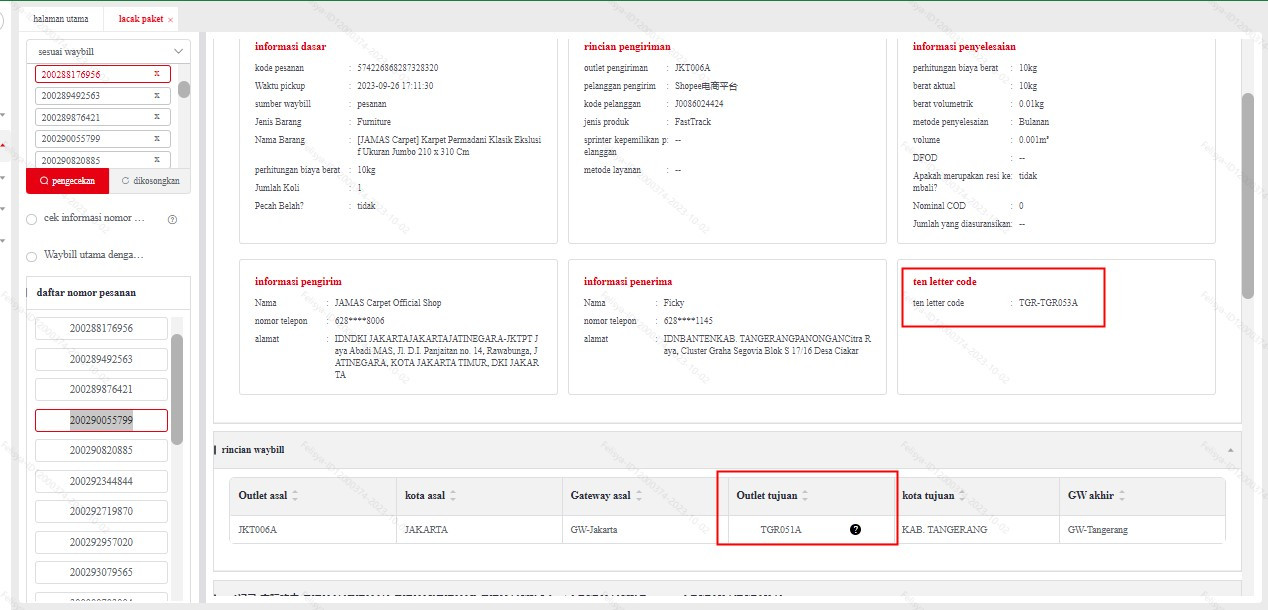Click the FastTrack jenis produk value
The image size is (1268, 610).
pyautogui.click(x=693, y=122)
